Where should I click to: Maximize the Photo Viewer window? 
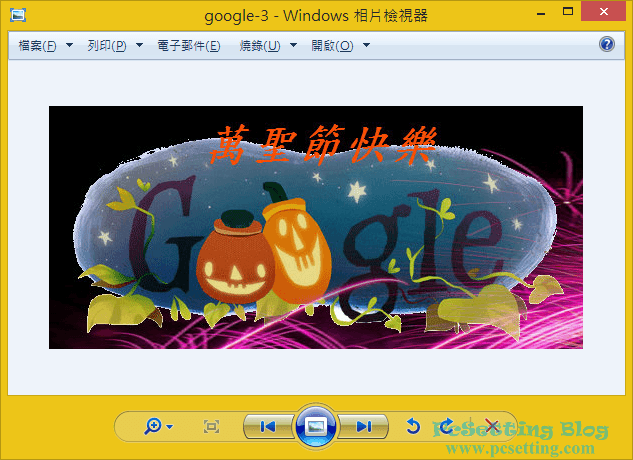point(568,12)
